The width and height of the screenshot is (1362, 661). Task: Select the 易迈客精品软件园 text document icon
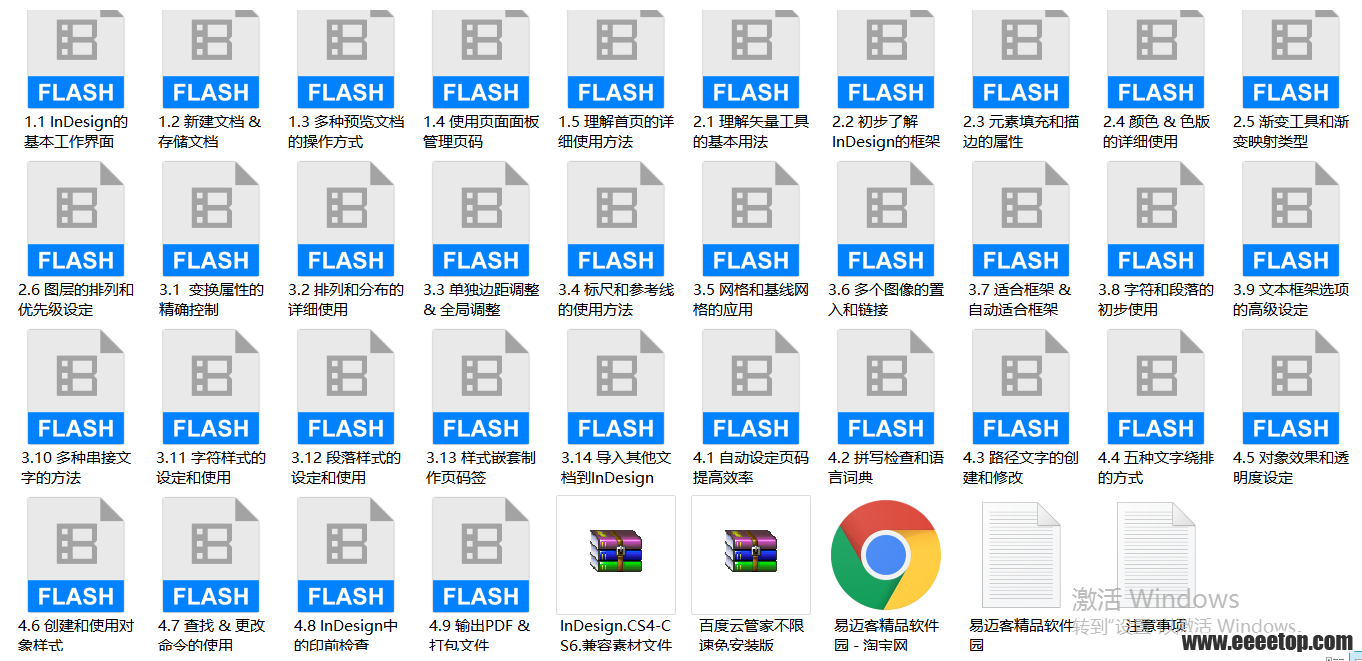pyautogui.click(x=1021, y=555)
